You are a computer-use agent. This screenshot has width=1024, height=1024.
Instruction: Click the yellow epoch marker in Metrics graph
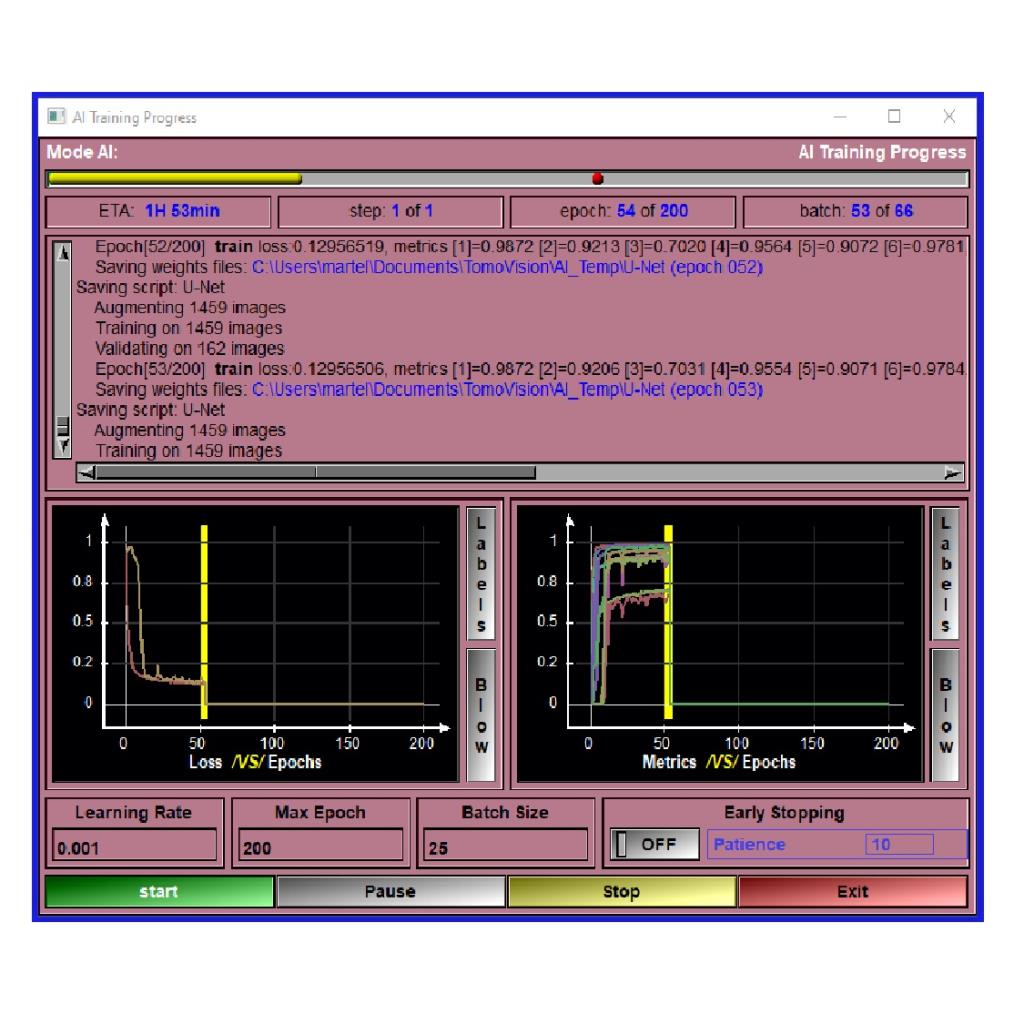pyautogui.click(x=668, y=622)
